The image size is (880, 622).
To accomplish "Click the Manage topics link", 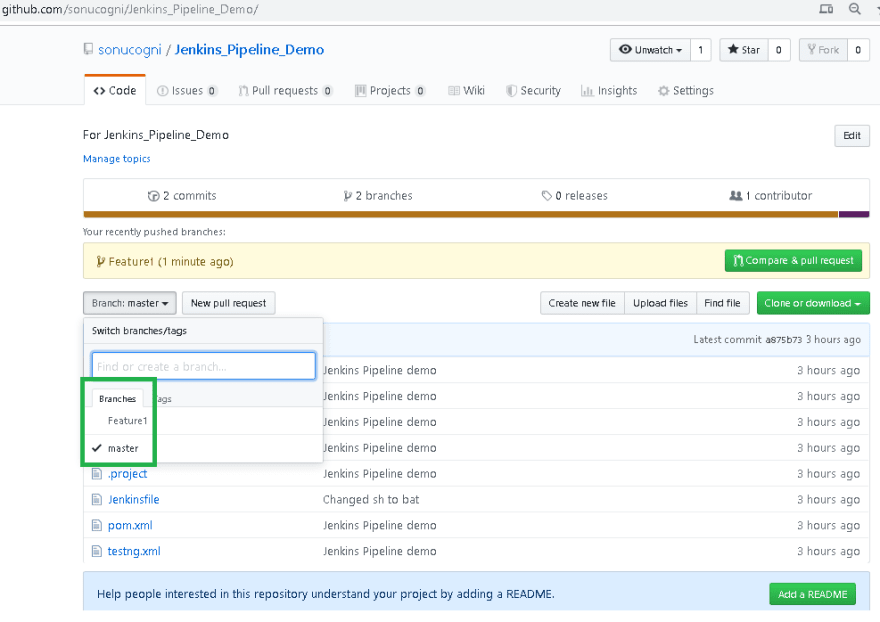I will [117, 159].
